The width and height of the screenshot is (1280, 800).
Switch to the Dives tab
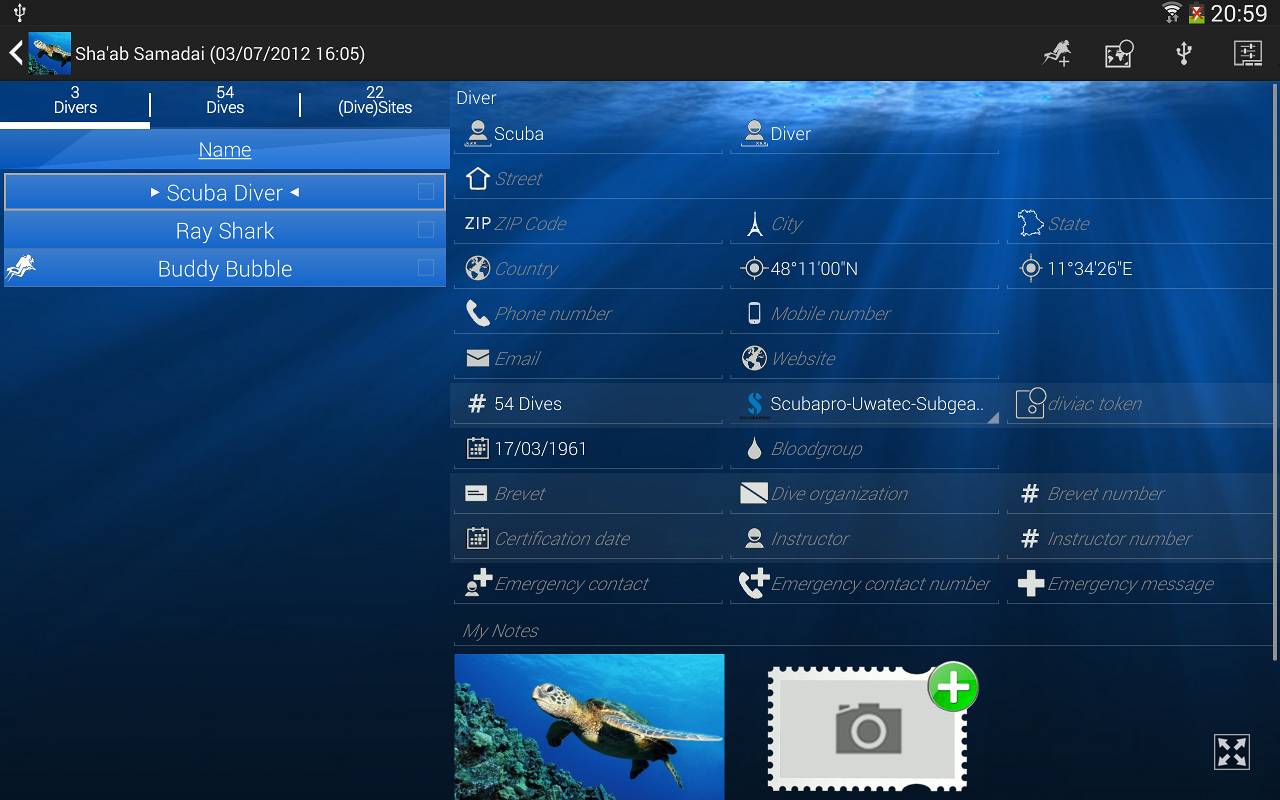point(224,99)
